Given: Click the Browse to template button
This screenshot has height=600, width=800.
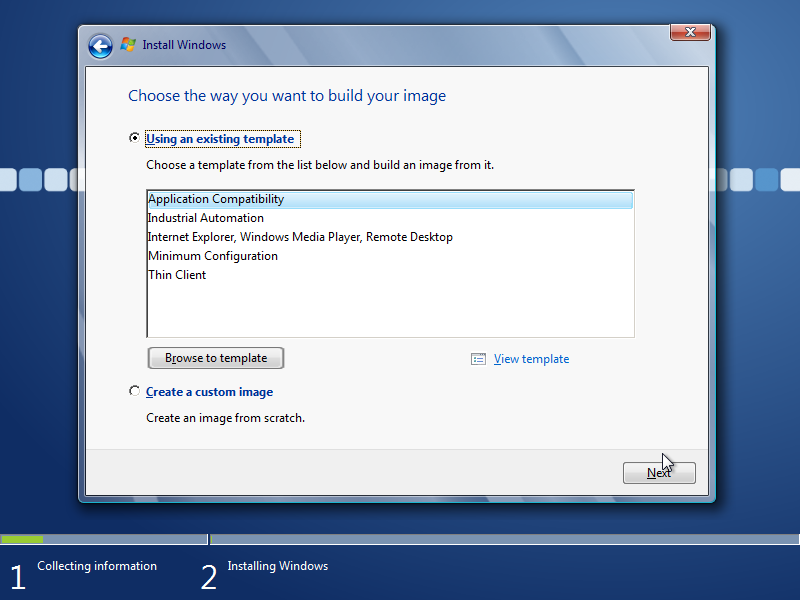Looking at the screenshot, I should click(216, 358).
